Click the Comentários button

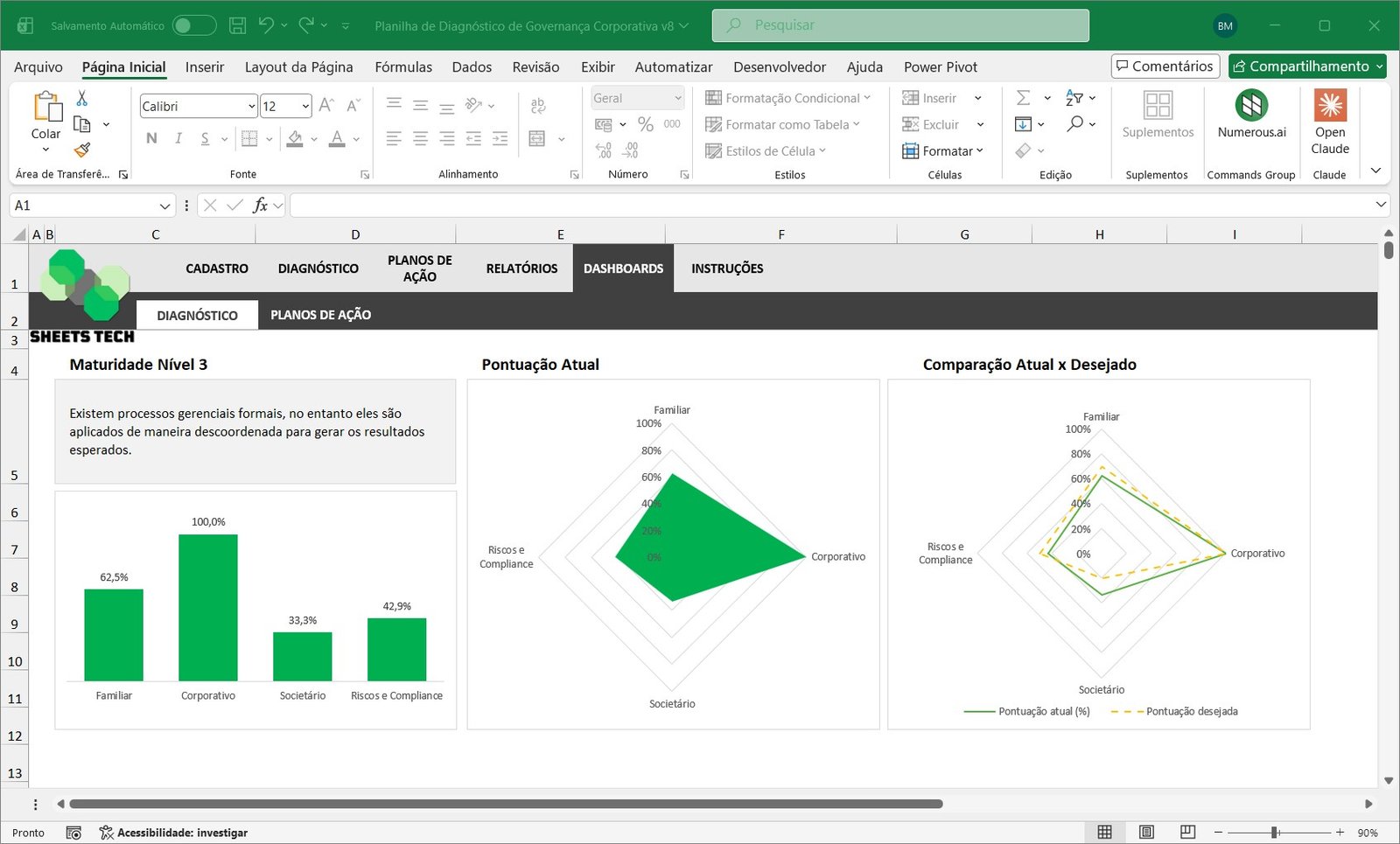tap(1165, 66)
